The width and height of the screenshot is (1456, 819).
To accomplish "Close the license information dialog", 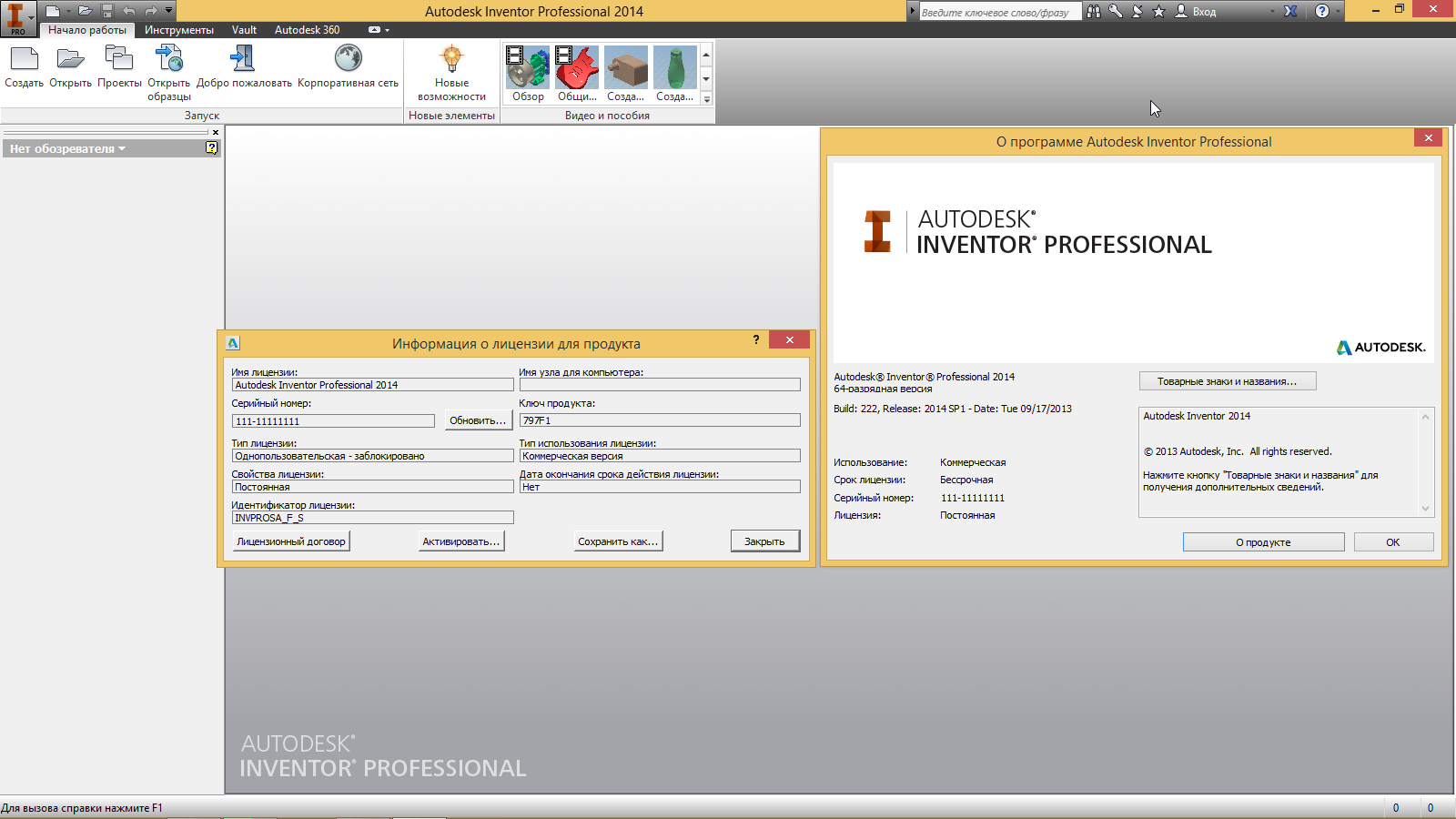I will (789, 339).
